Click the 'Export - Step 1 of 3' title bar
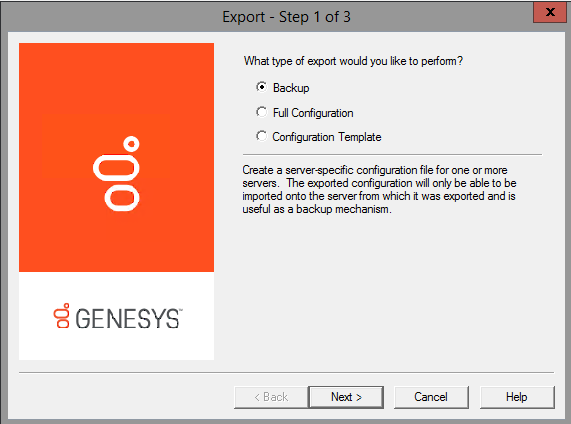 286,17
